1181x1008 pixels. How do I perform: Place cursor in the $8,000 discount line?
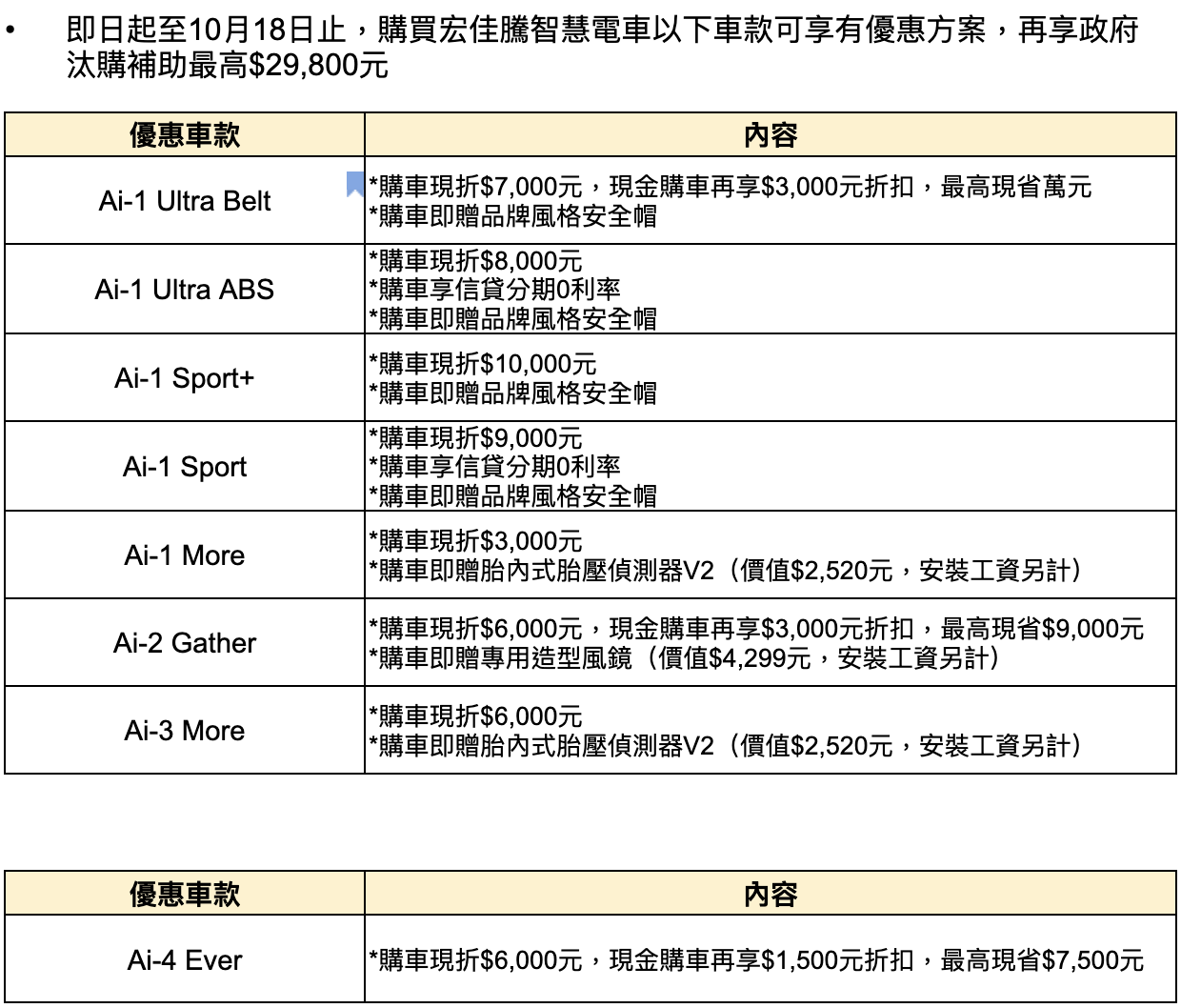476,261
